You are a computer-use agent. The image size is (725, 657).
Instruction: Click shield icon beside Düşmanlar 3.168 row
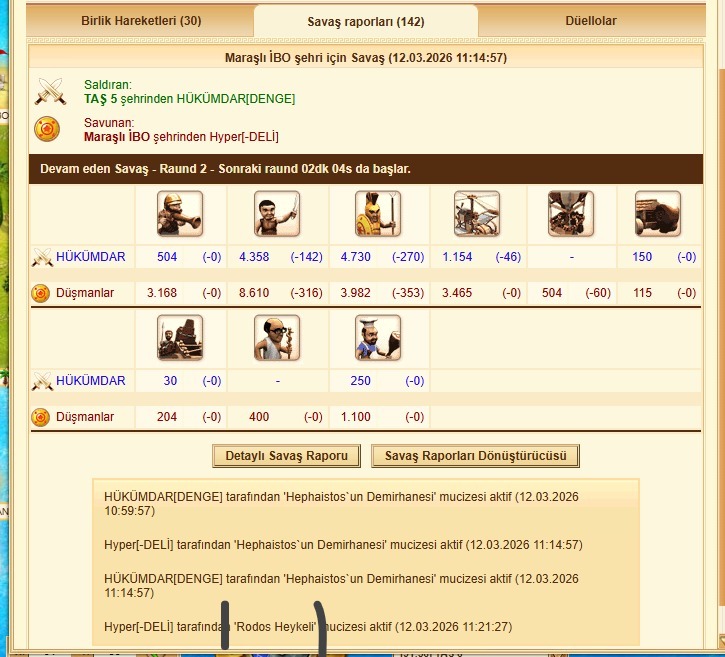tap(40, 293)
